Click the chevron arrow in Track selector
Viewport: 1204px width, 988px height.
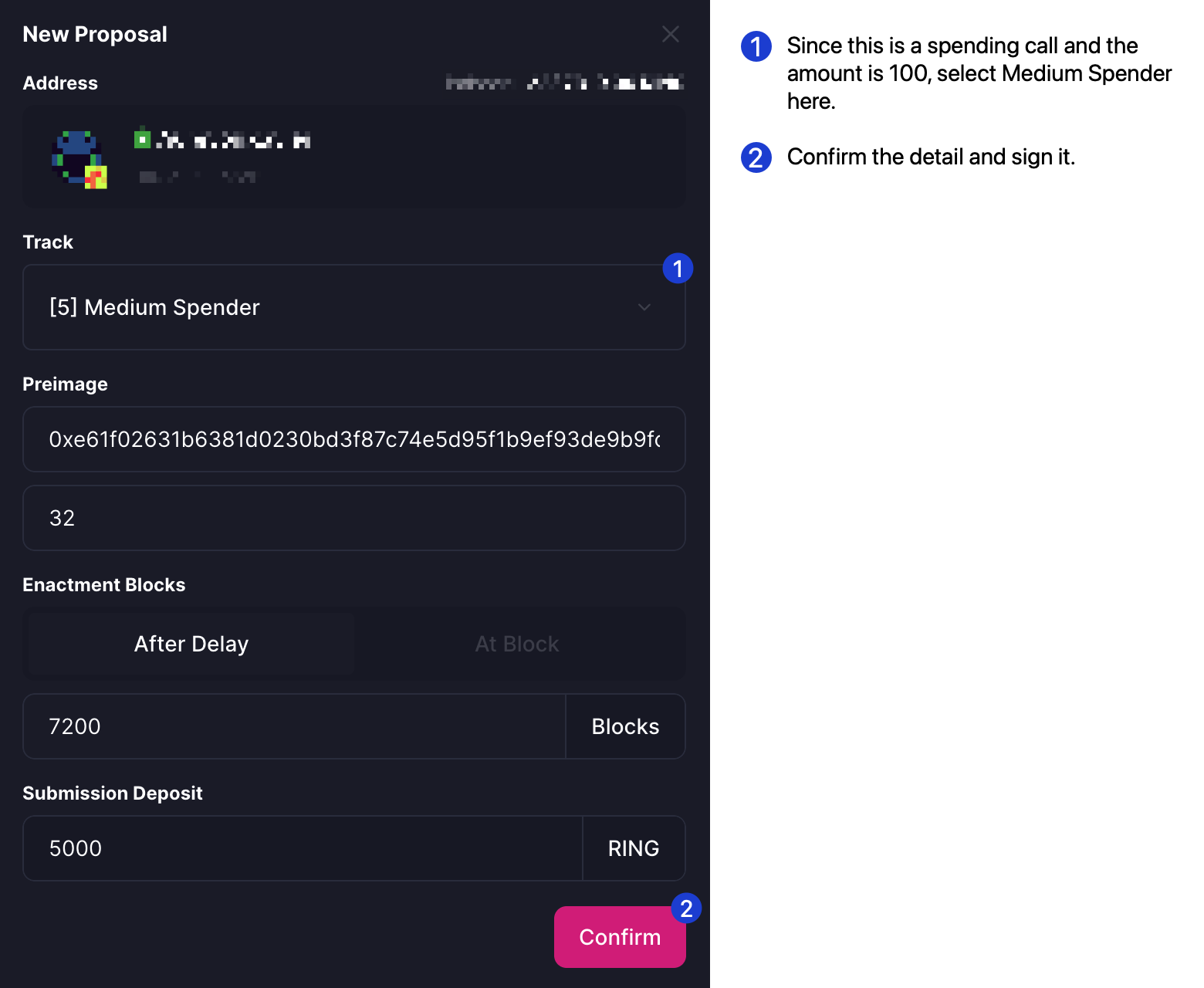[x=644, y=307]
